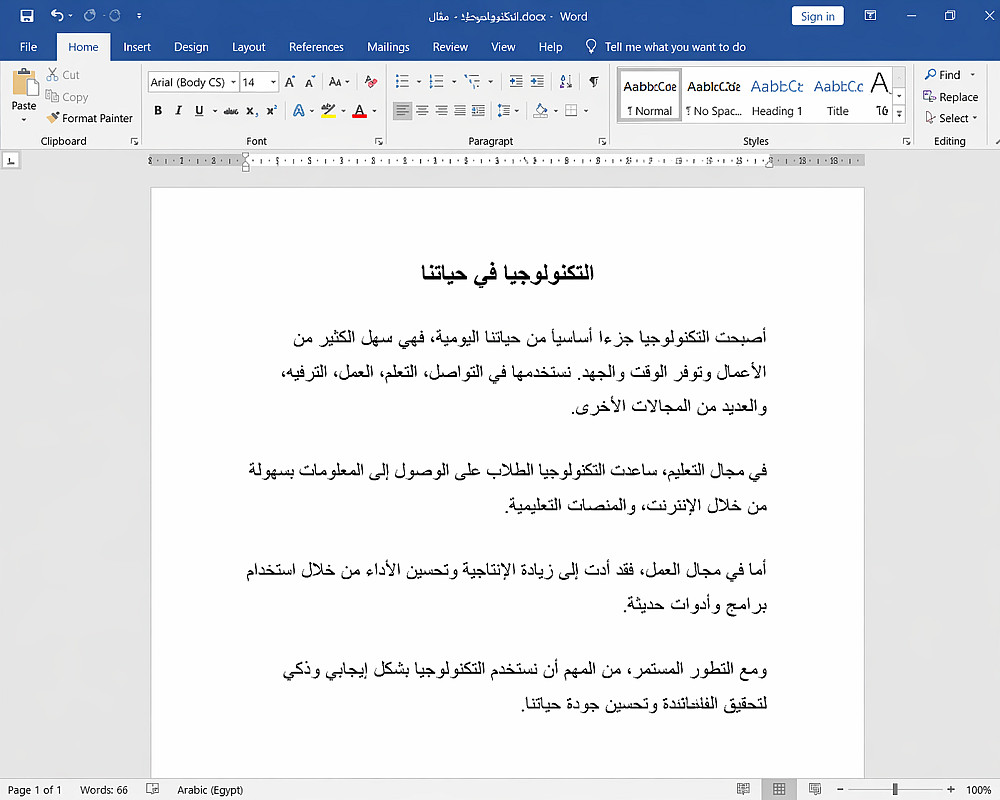
Task: Decrease paragraph indent
Action: pyautogui.click(x=516, y=82)
